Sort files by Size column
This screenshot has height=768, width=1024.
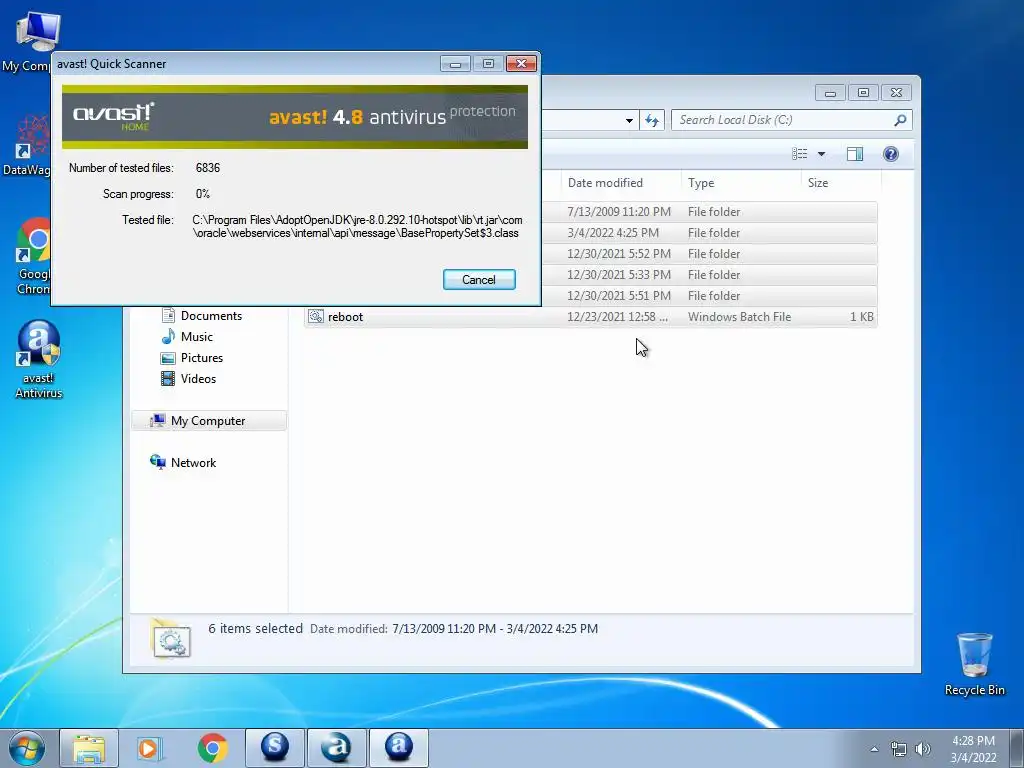pos(841,183)
